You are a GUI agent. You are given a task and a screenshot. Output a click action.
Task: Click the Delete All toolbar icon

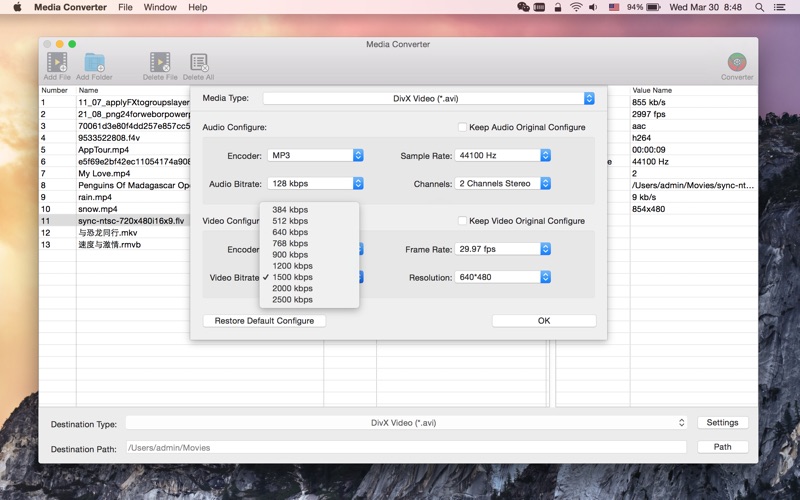(198, 62)
